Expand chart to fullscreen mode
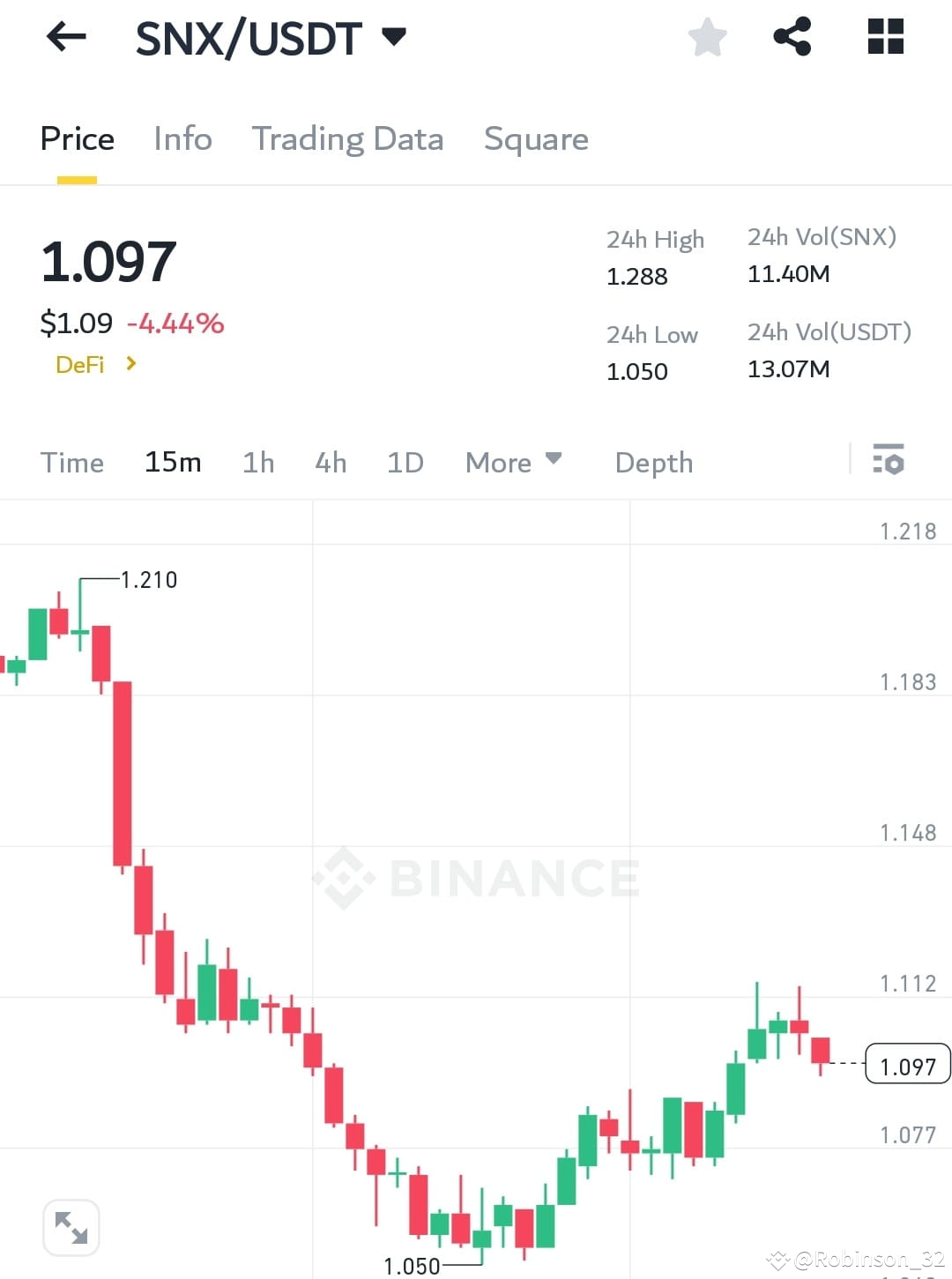 71,1226
